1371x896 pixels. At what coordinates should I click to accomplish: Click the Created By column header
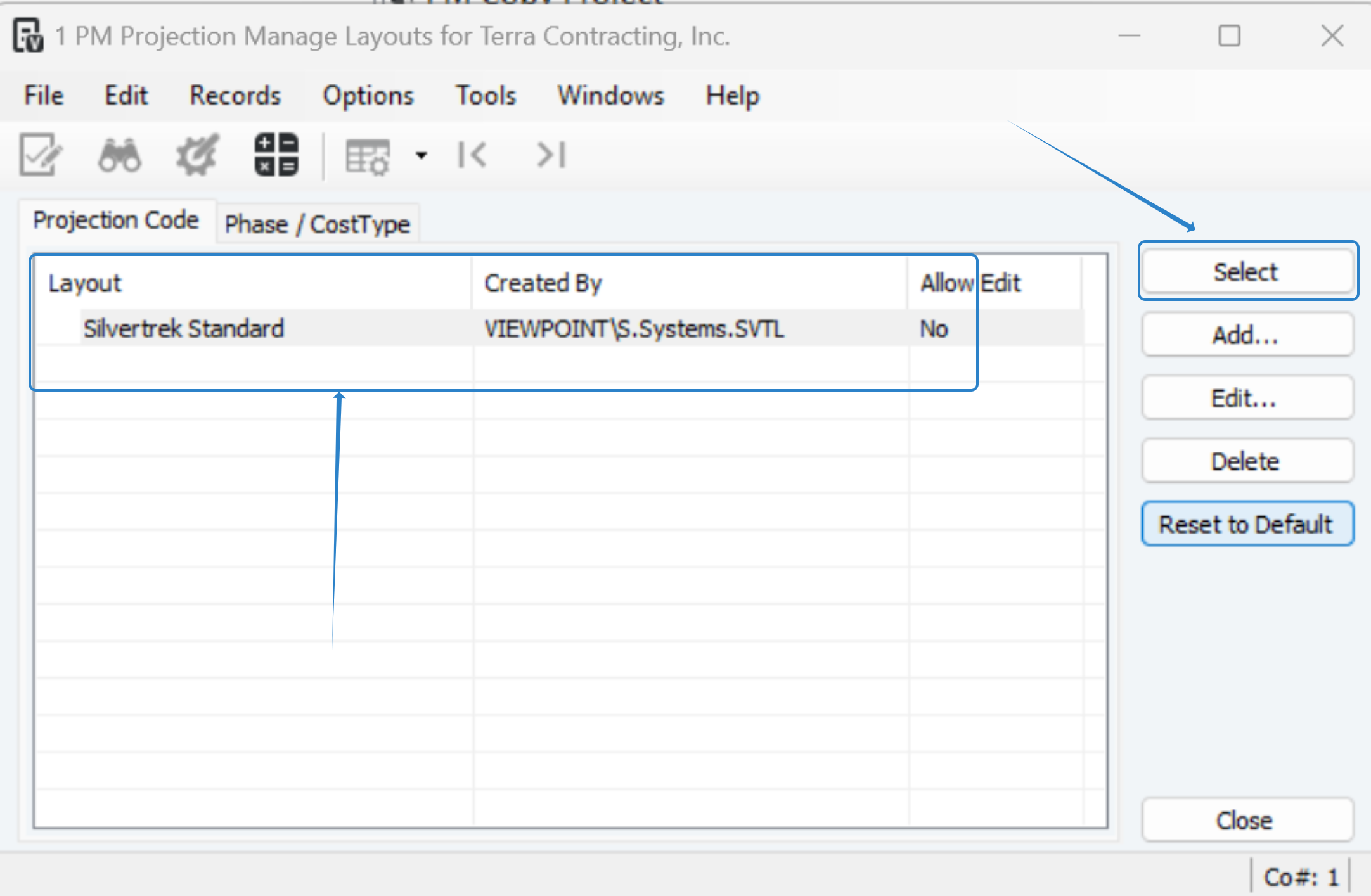tap(543, 283)
